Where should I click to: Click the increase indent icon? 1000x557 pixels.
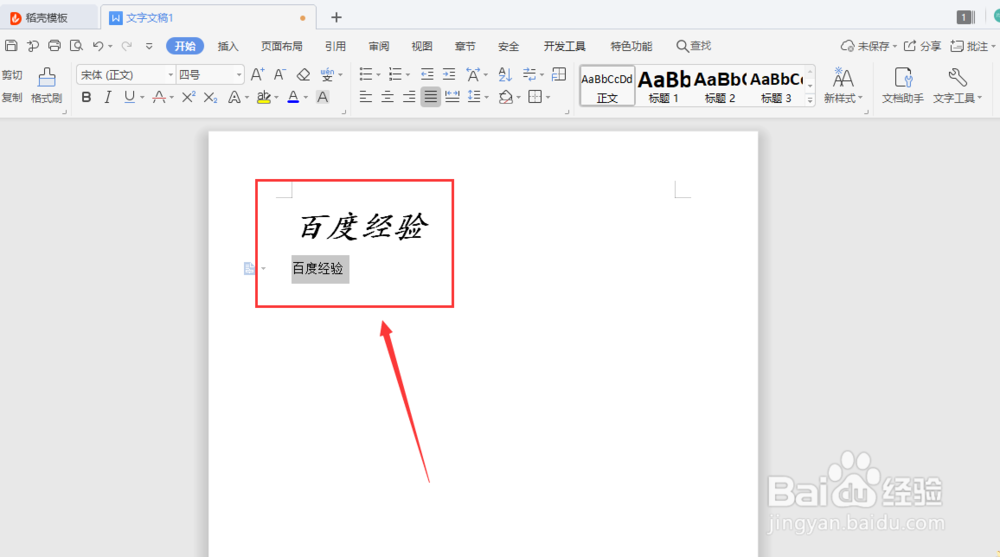(x=449, y=75)
